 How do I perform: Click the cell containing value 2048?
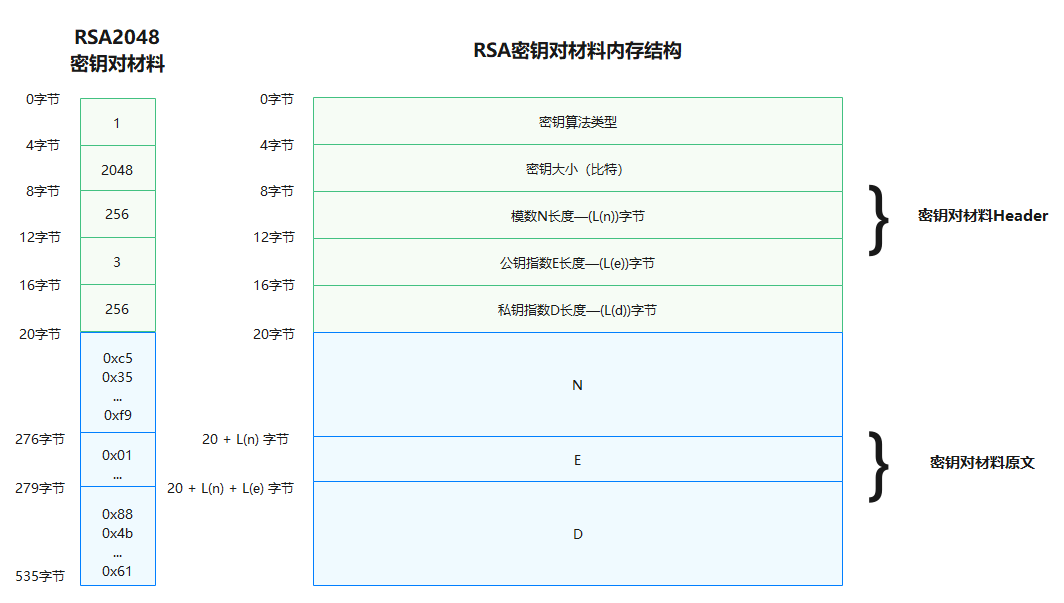tap(117, 170)
